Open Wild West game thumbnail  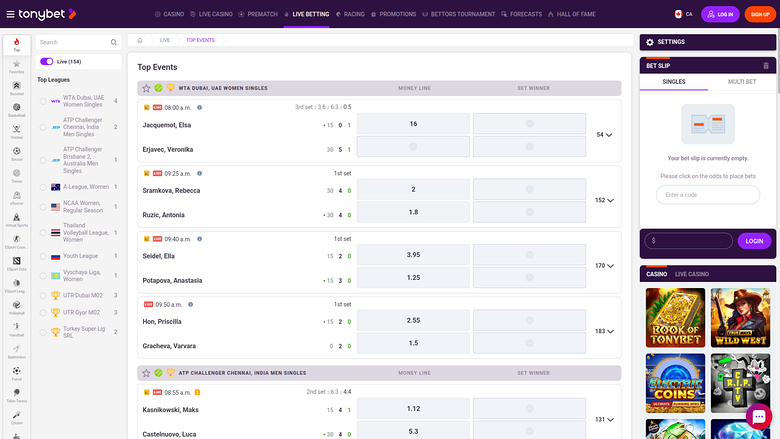point(741,318)
